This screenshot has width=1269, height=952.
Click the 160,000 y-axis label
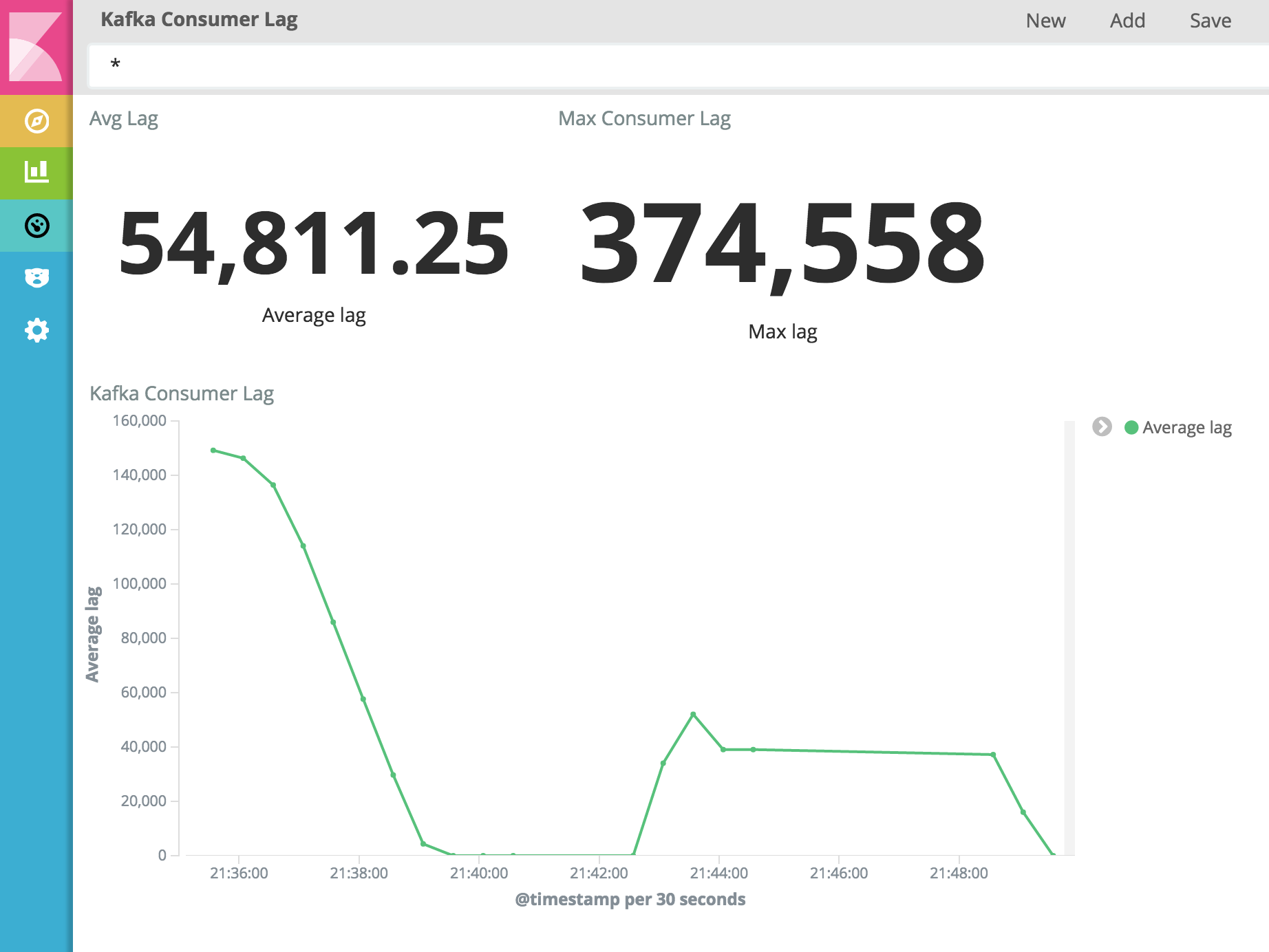coord(140,420)
